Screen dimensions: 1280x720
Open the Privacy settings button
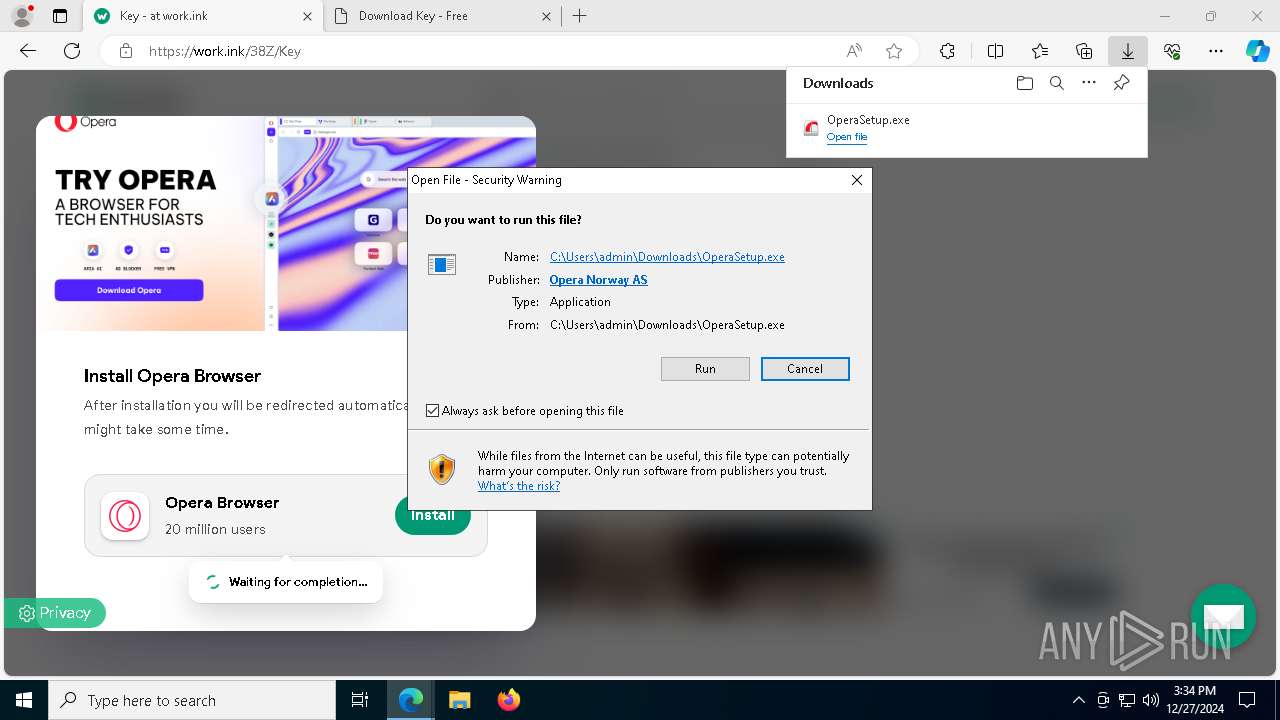click(x=55, y=613)
